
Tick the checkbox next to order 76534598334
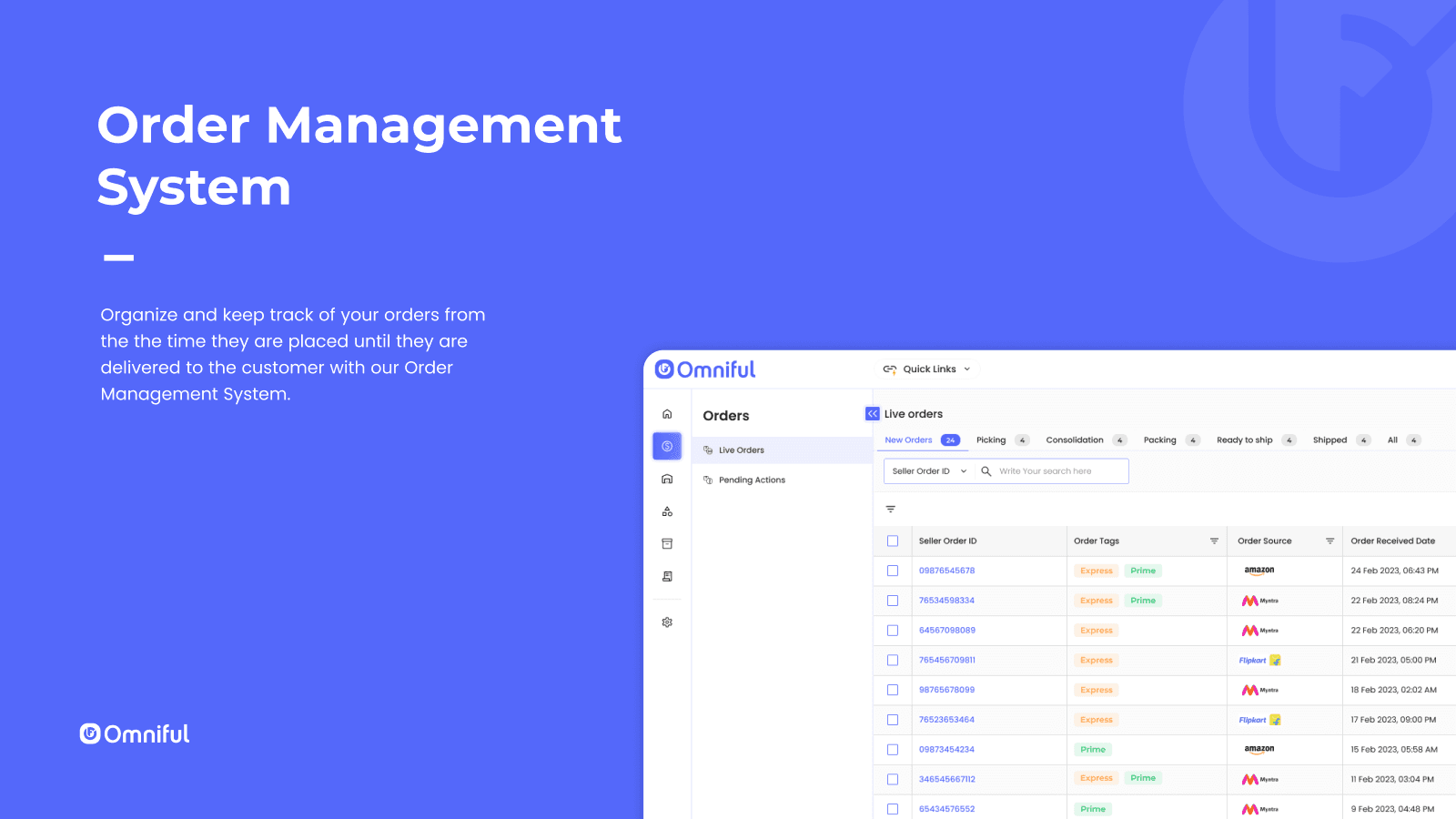click(893, 601)
